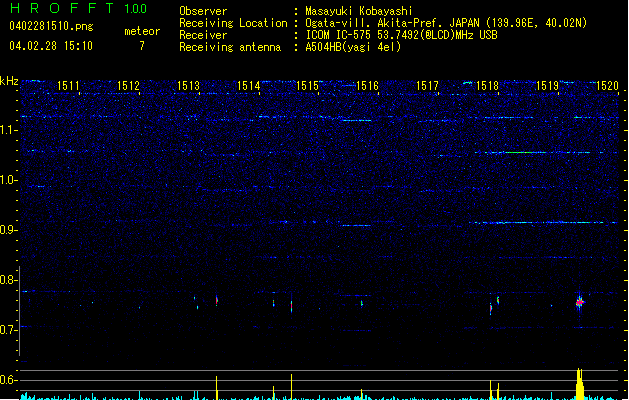The width and height of the screenshot is (629, 400).
Task: Click the green signal line near 1.05 kHz
Action: [517, 152]
